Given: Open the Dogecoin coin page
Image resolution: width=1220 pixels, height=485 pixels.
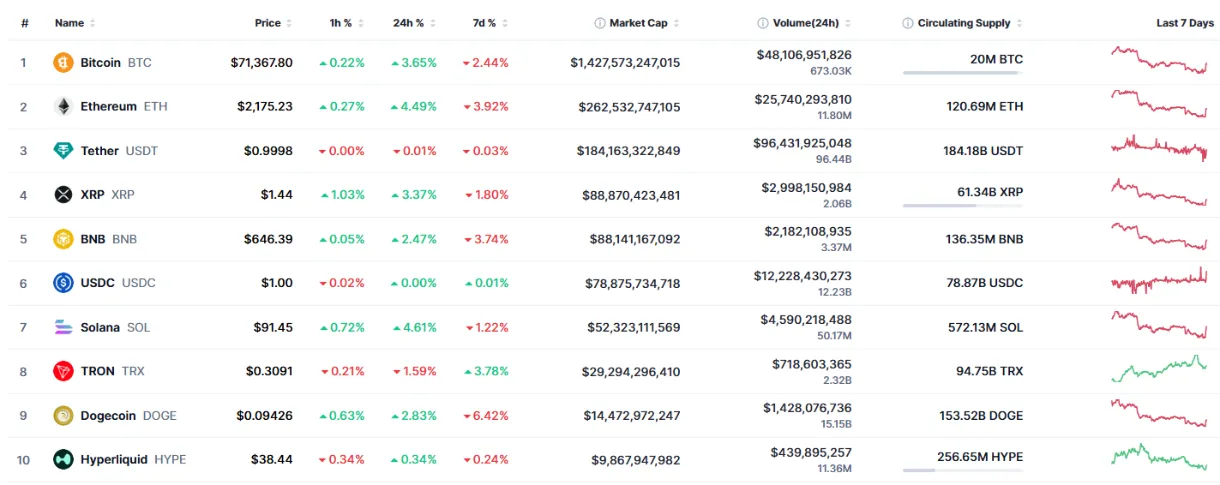Looking at the screenshot, I should (x=106, y=415).
